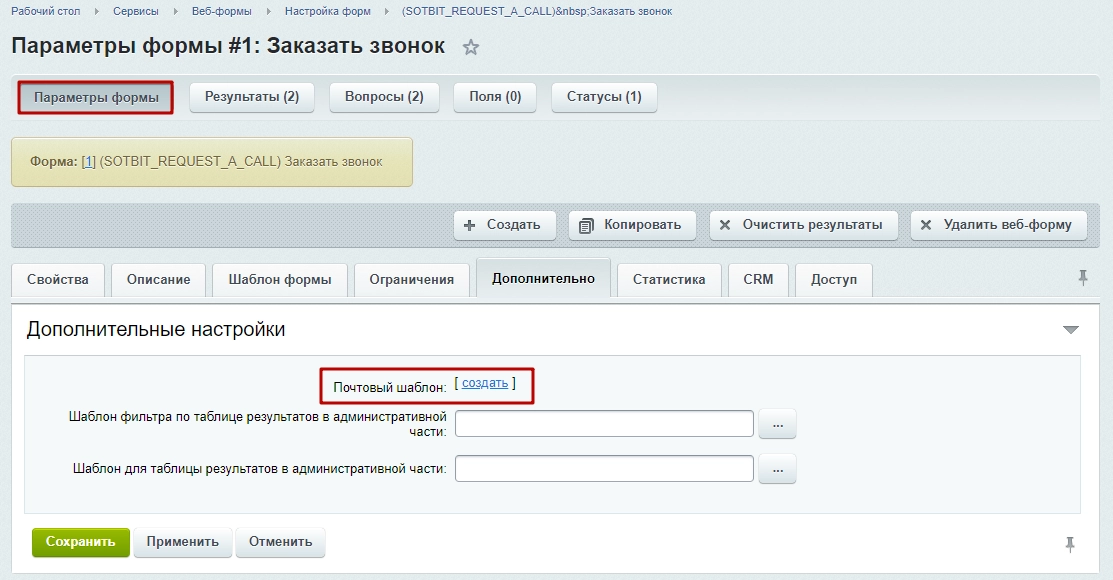Focus the filter template input field
Viewport: 1113px width, 580px height.
point(604,424)
